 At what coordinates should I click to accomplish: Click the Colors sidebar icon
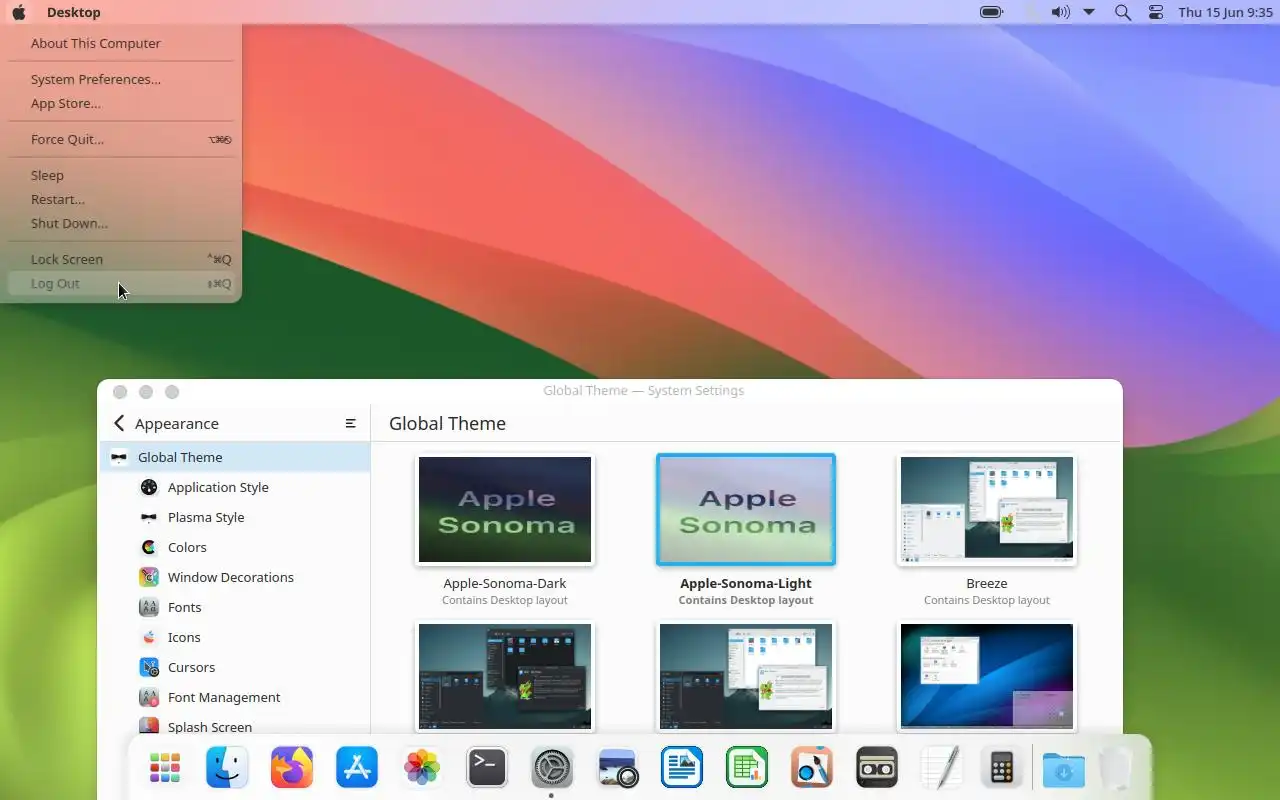149,547
